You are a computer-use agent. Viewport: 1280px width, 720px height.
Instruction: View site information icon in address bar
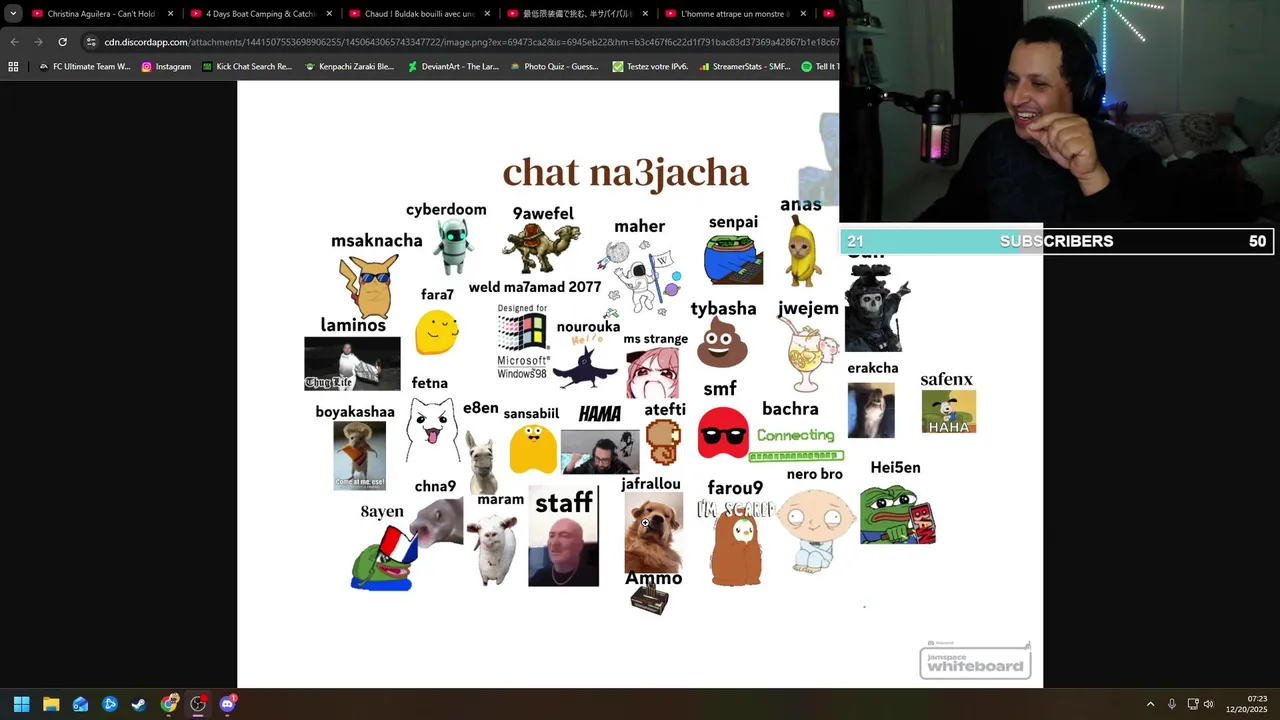click(91, 42)
